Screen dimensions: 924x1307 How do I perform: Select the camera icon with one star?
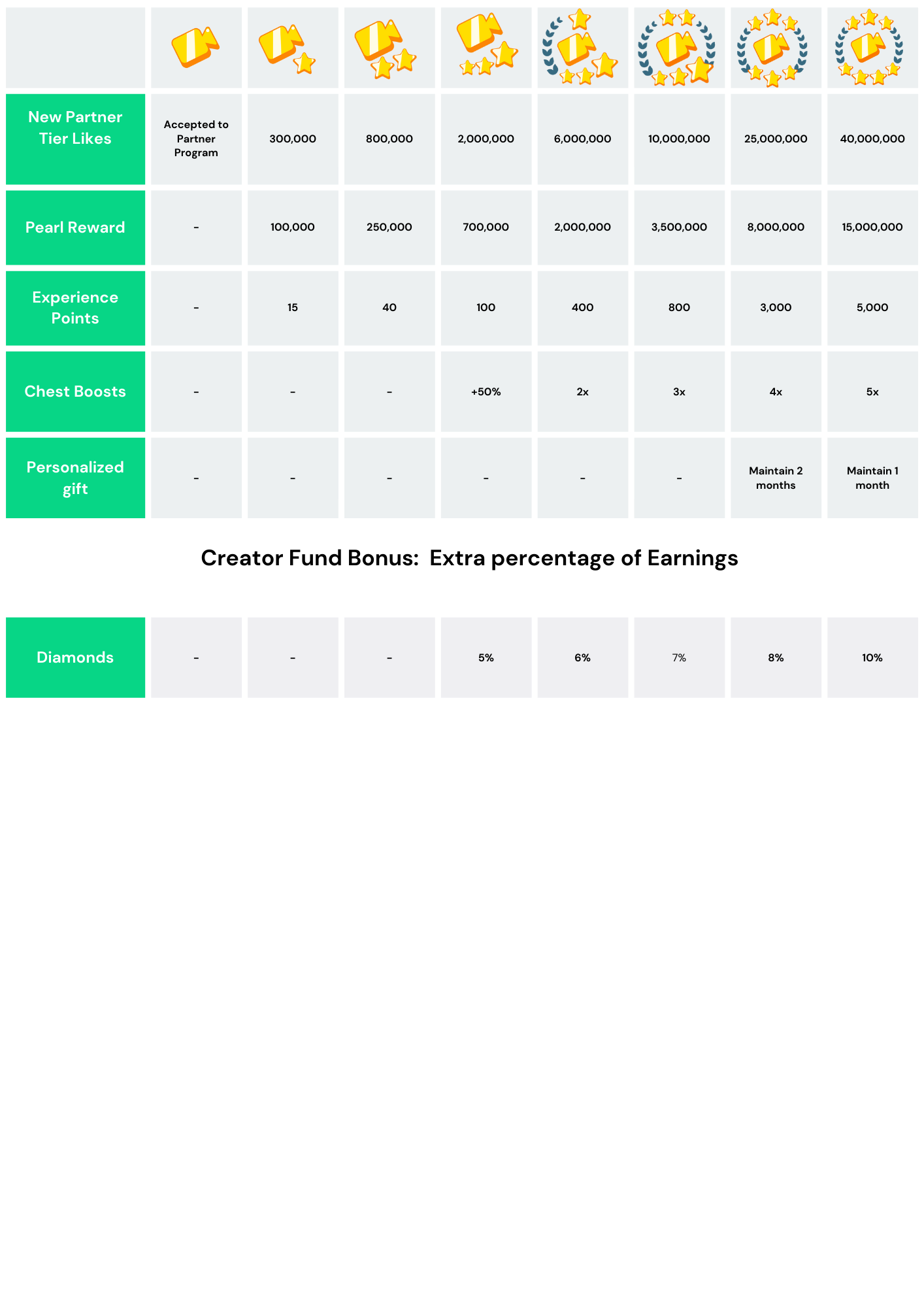tap(288, 48)
